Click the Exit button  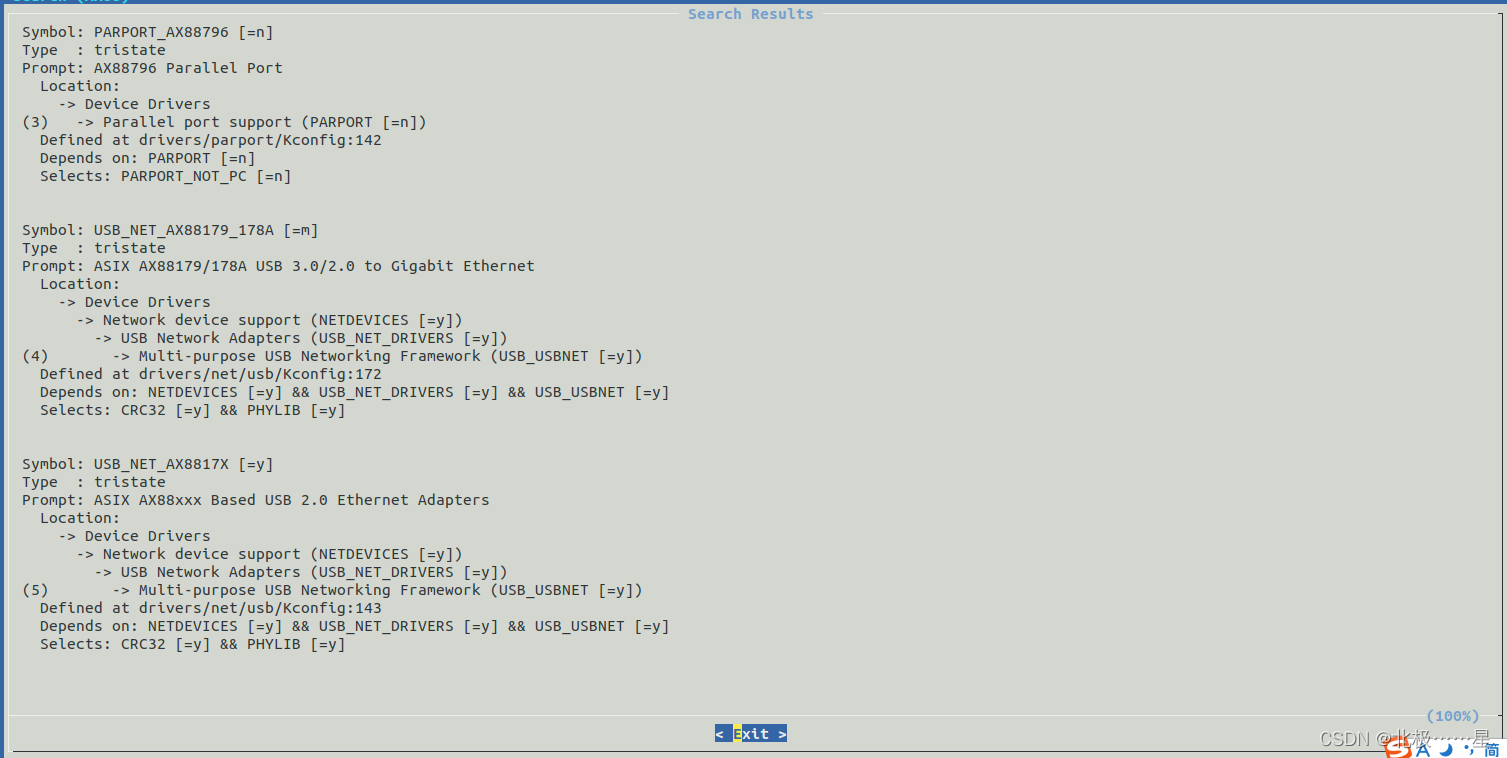point(751,734)
